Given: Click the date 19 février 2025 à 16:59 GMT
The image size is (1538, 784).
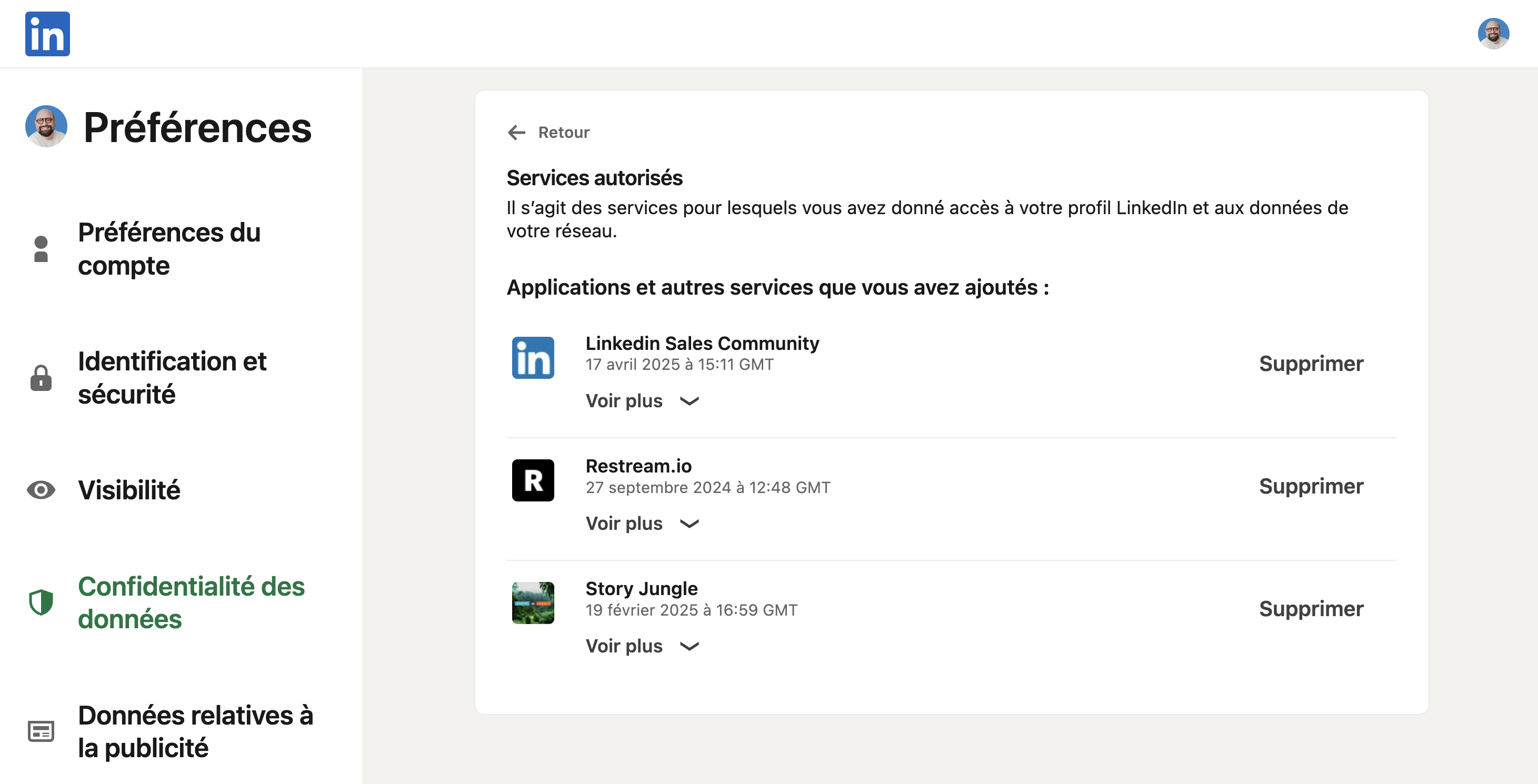Looking at the screenshot, I should (x=692, y=610).
